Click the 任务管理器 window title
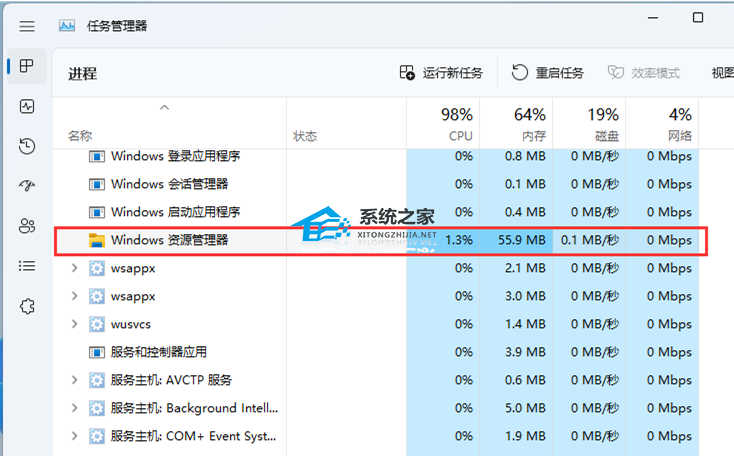 [117, 26]
